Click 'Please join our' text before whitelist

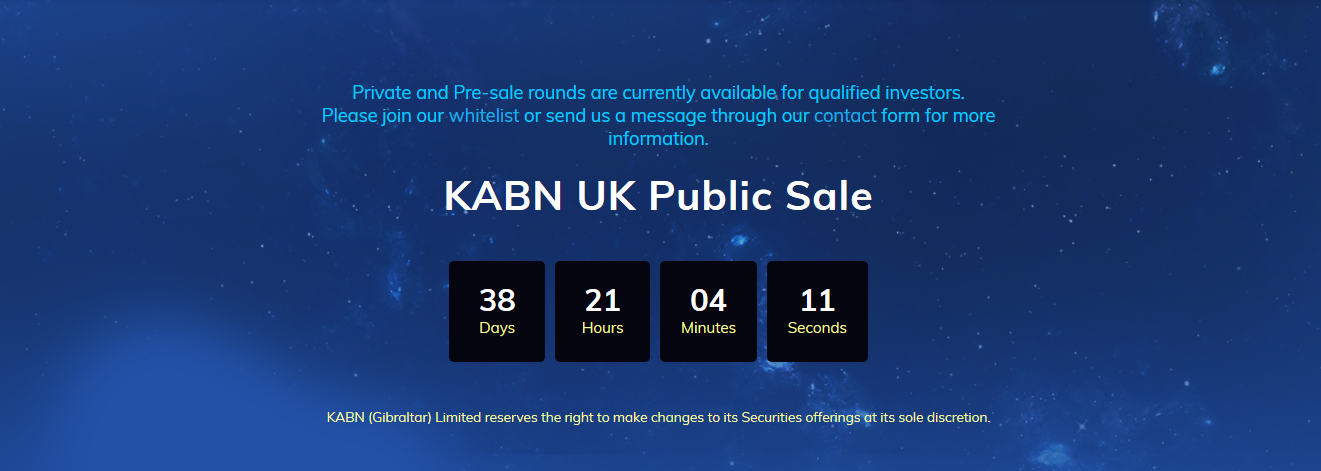coord(383,116)
